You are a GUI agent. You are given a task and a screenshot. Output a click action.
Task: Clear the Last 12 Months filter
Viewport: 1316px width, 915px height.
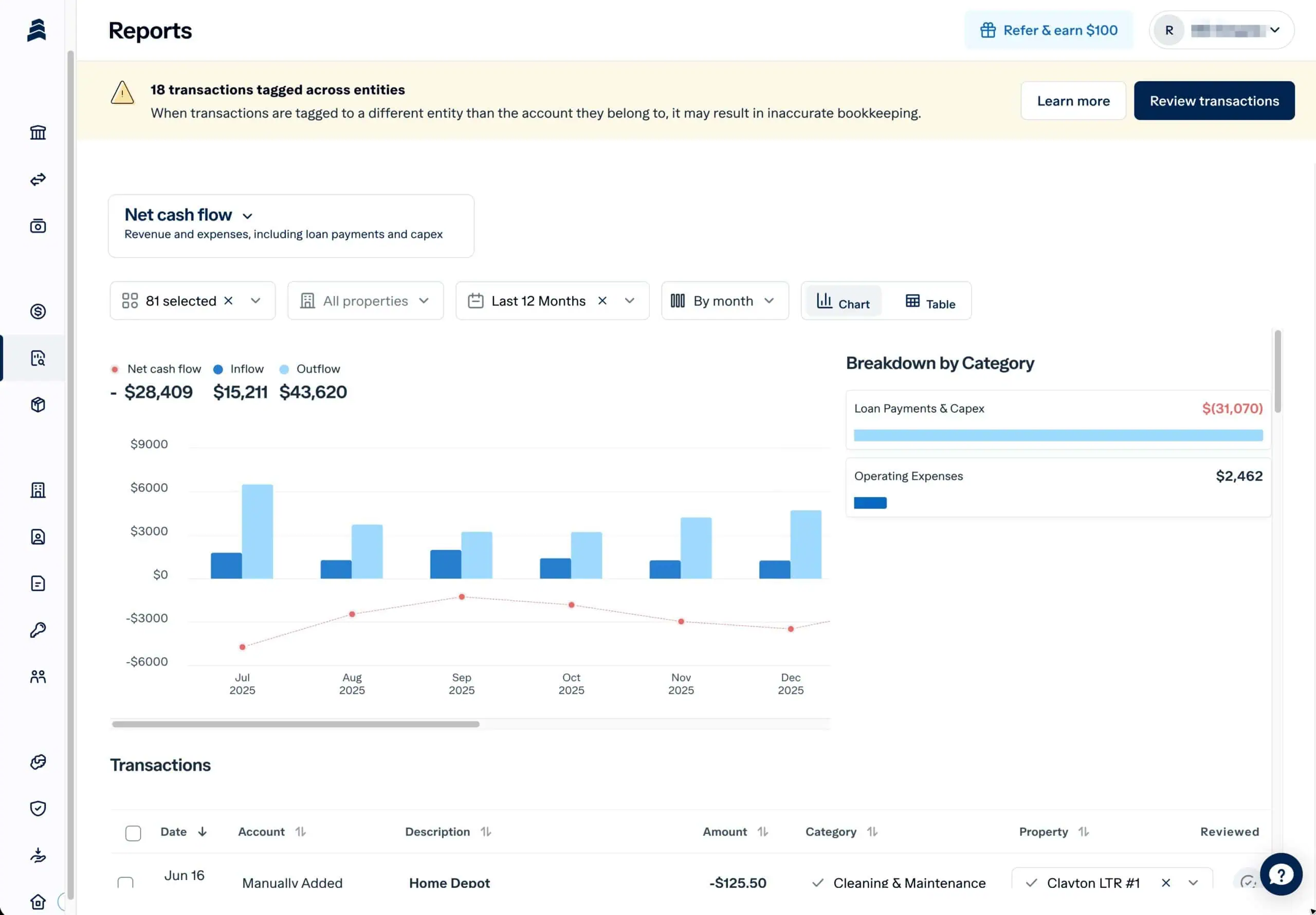click(x=602, y=300)
